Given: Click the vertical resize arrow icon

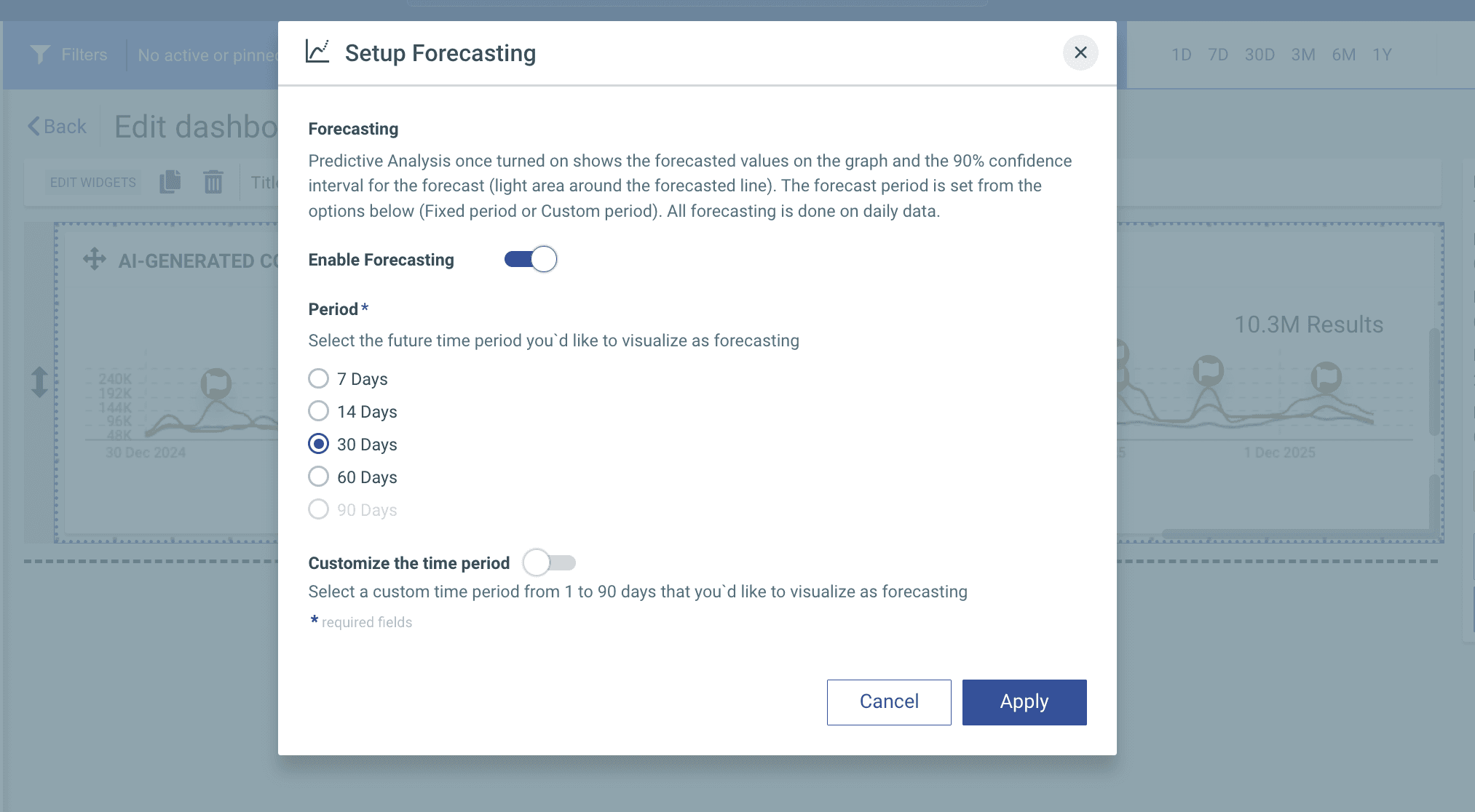Looking at the screenshot, I should [x=39, y=382].
